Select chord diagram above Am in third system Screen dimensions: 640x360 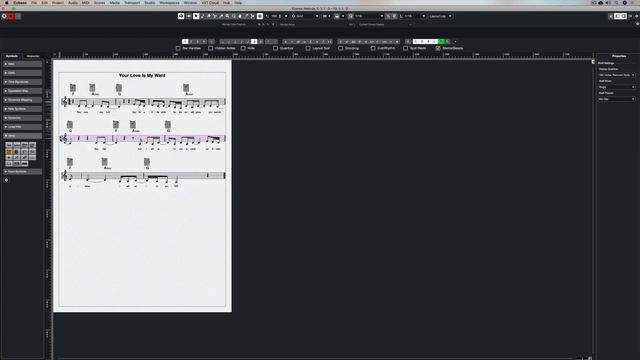pyautogui.click(x=105, y=162)
